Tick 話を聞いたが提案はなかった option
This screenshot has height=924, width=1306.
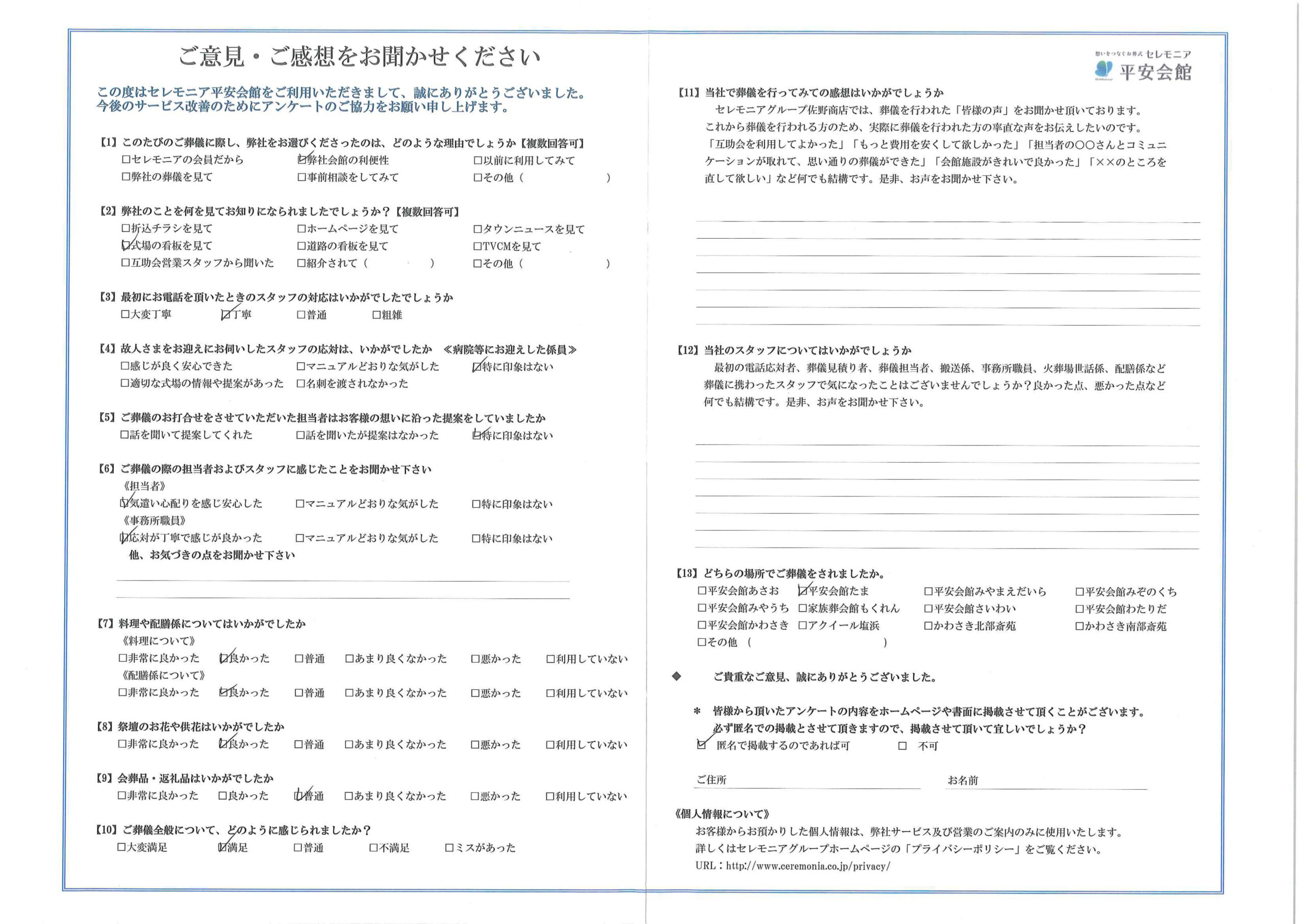tap(302, 436)
